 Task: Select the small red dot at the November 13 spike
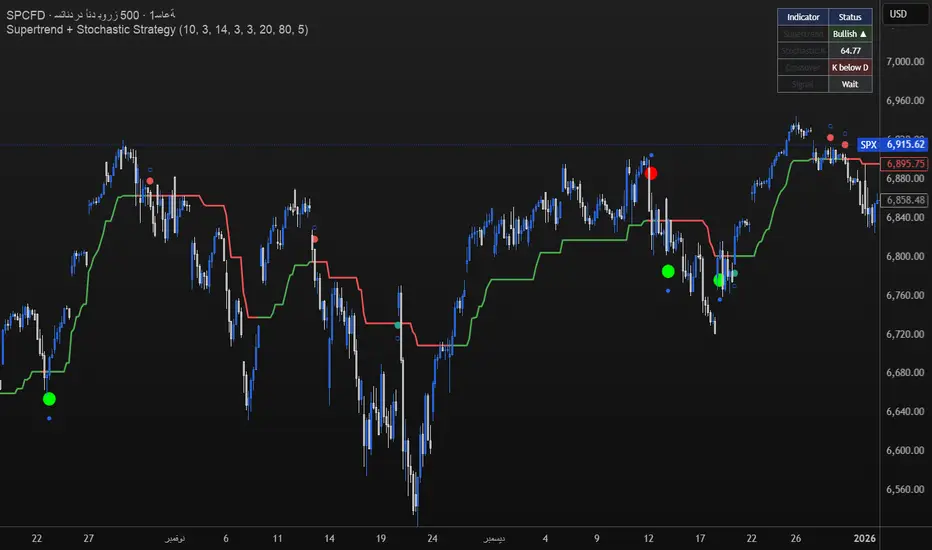pyautogui.click(x=314, y=239)
